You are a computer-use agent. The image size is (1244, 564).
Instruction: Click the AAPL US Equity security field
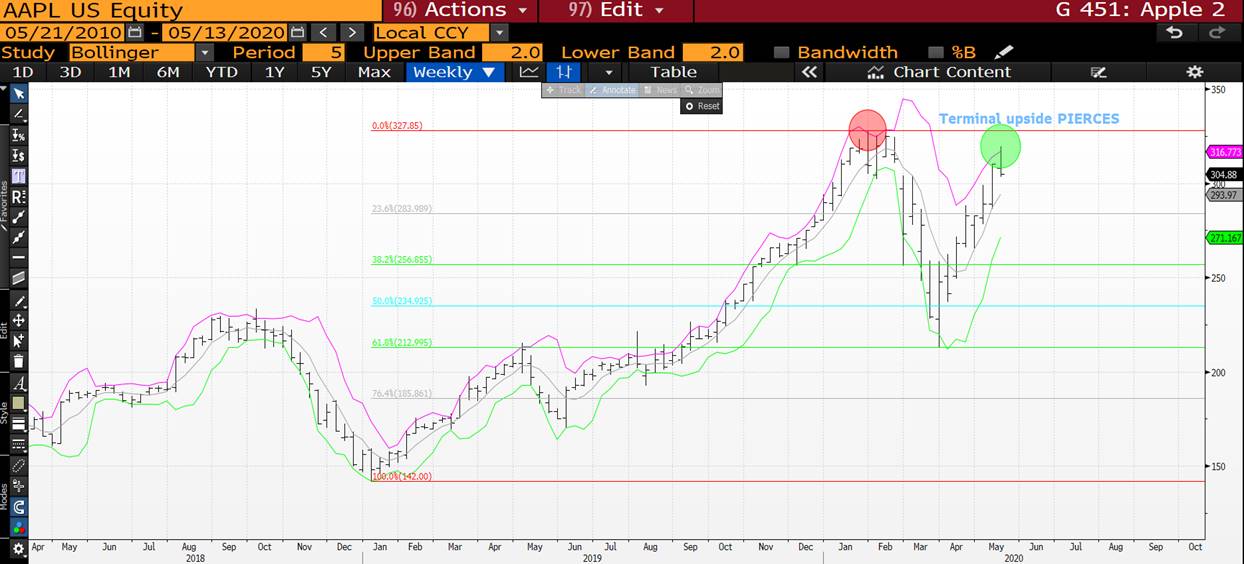pos(190,10)
